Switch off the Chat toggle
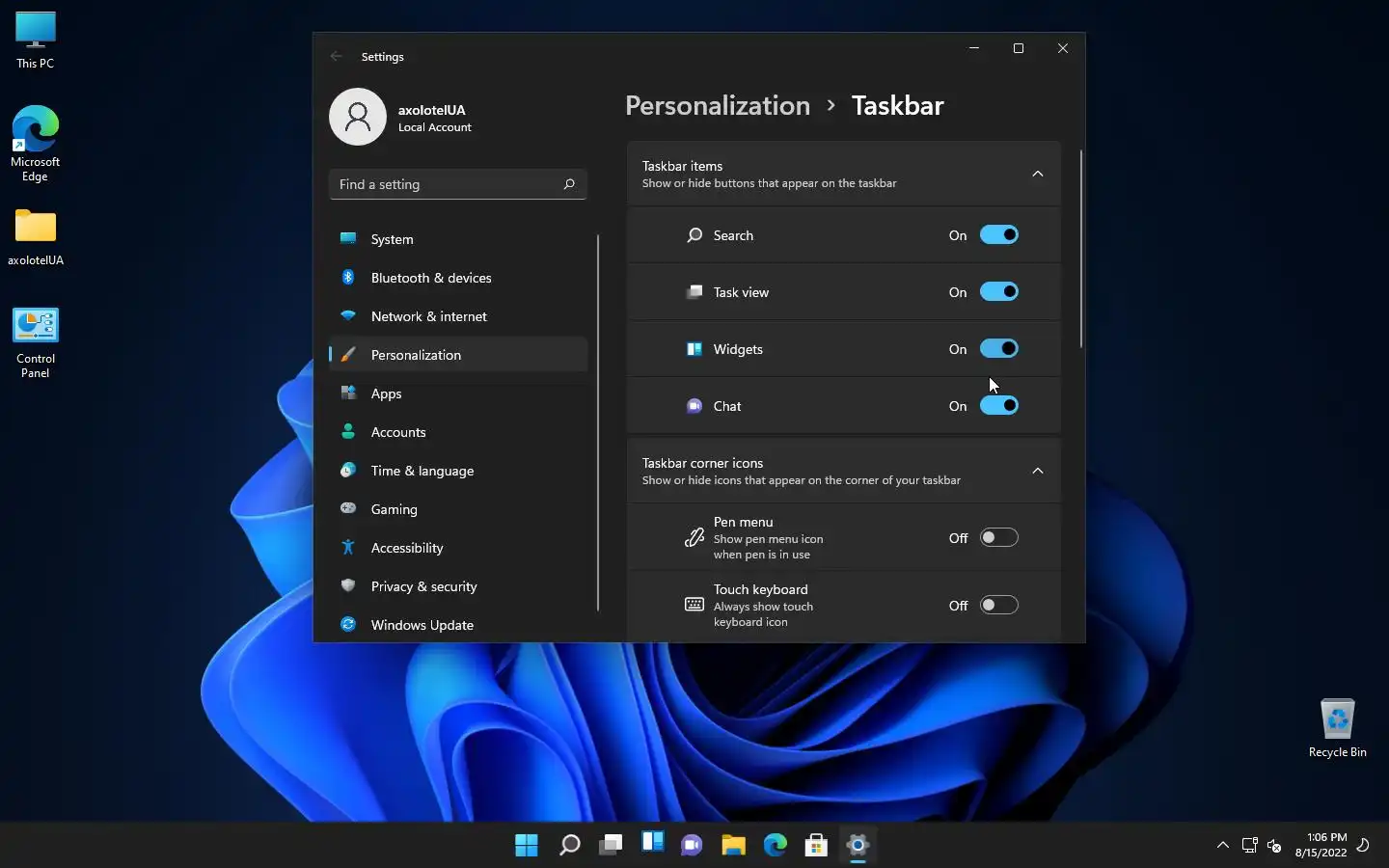 [999, 405]
